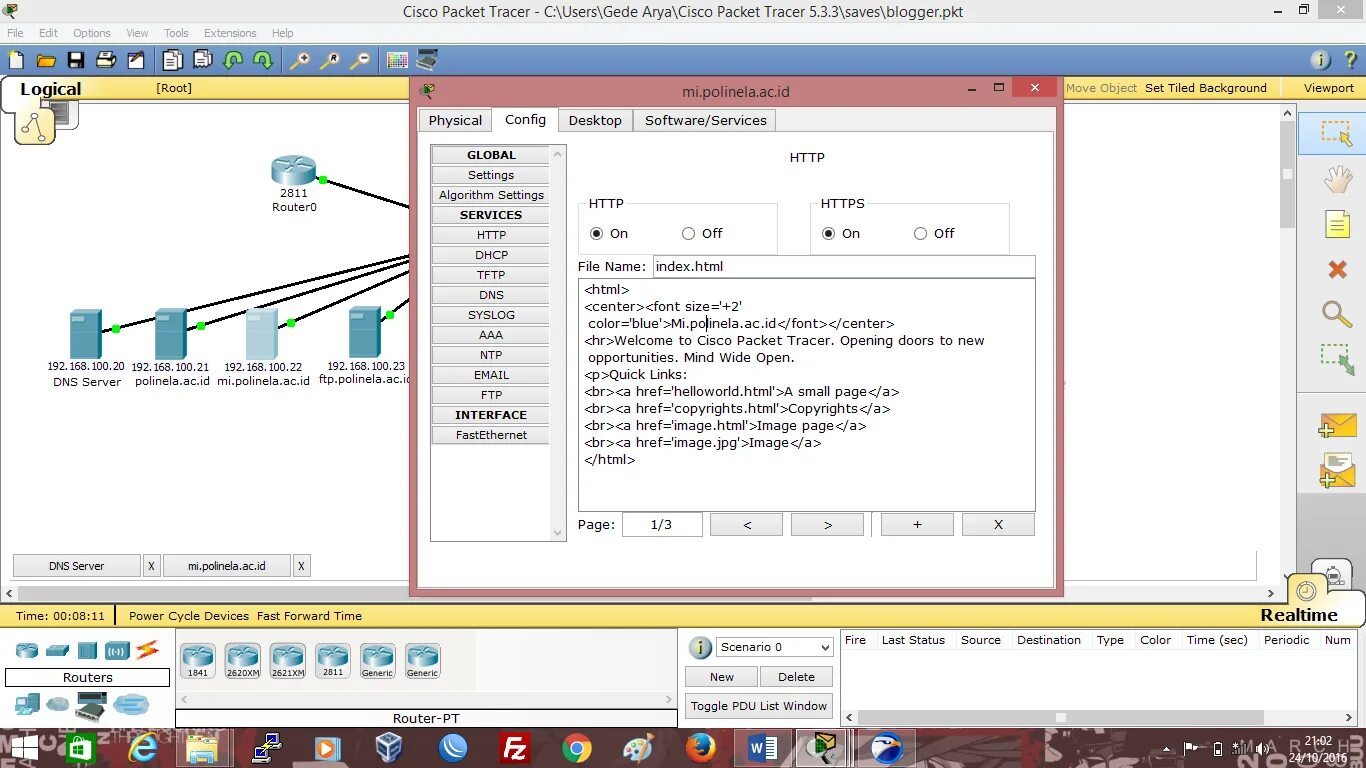This screenshot has height=768, width=1366.
Task: Save the network with the floppy icon
Action: coord(75,60)
